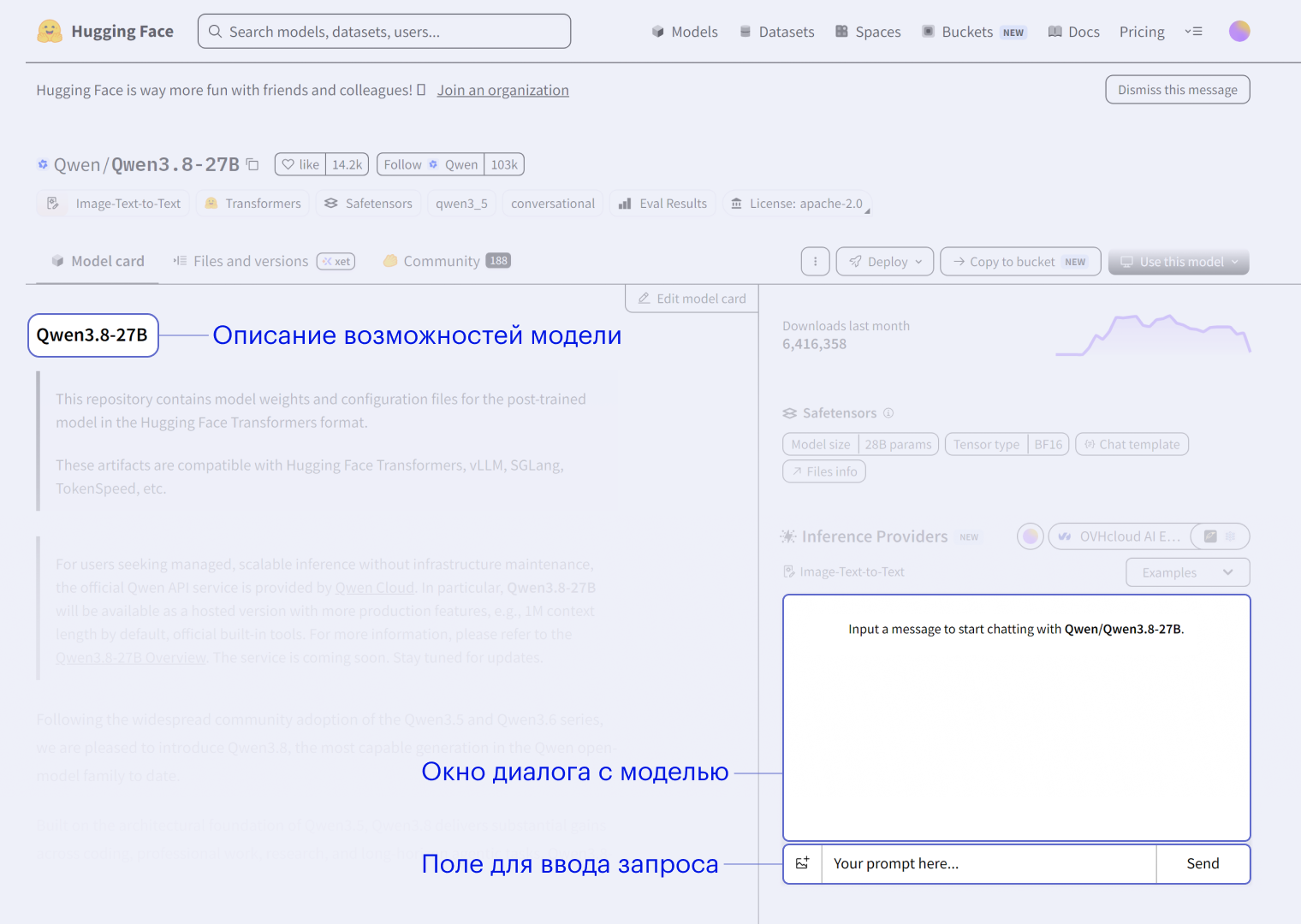Open the Use this model dropdown

pyautogui.click(x=1179, y=262)
